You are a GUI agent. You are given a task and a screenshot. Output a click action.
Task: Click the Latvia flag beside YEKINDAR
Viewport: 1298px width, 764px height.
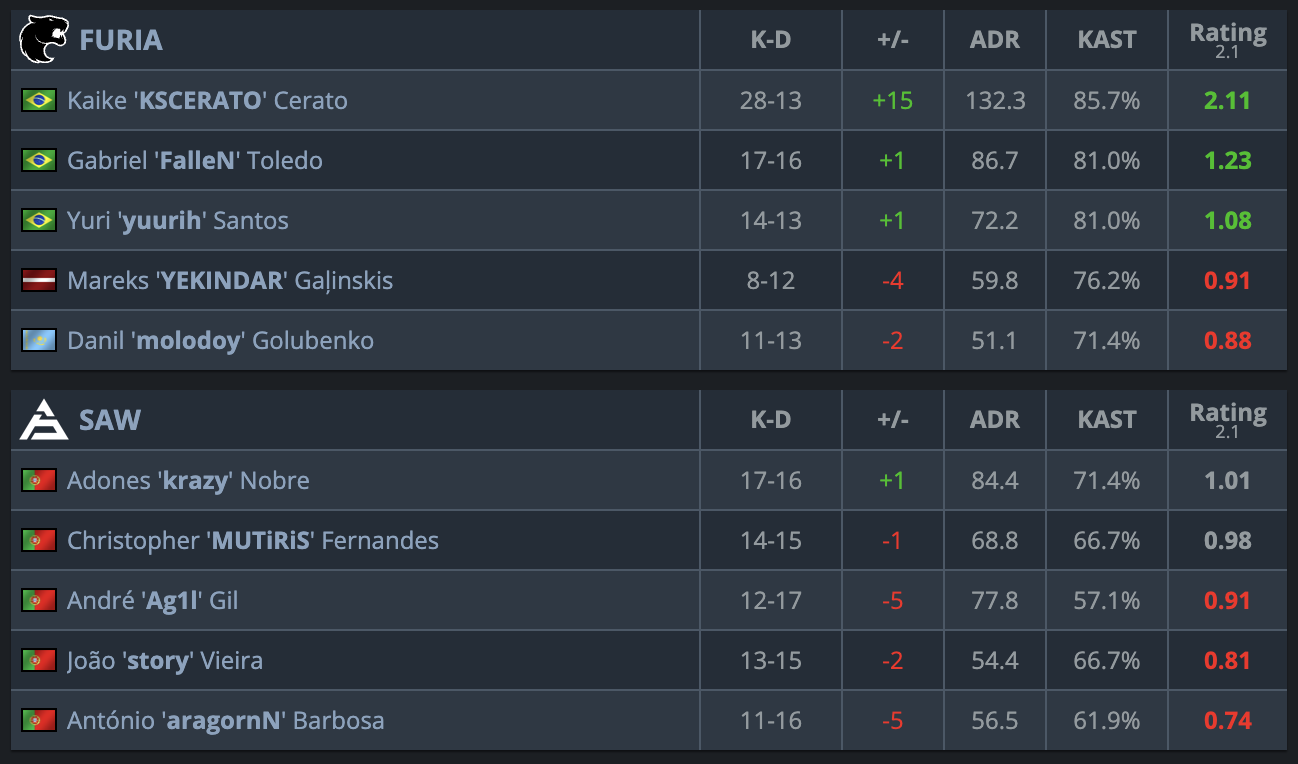coord(39,280)
